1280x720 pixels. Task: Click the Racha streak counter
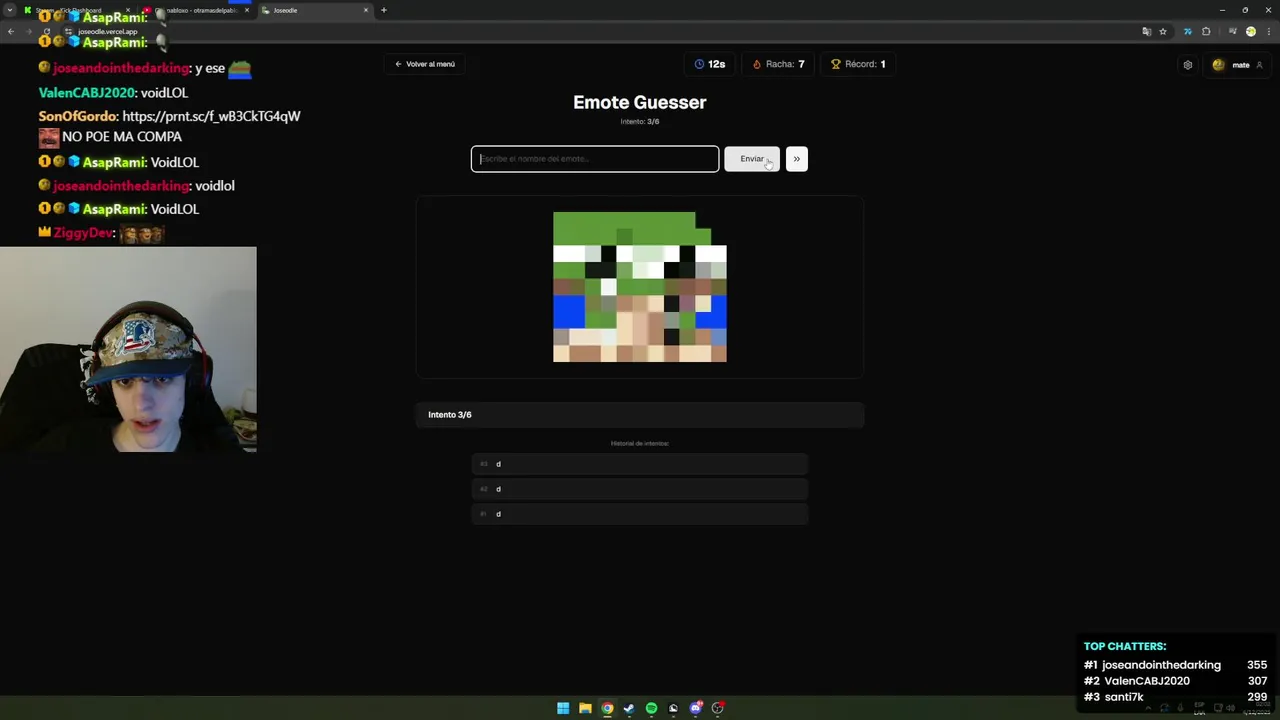(778, 64)
